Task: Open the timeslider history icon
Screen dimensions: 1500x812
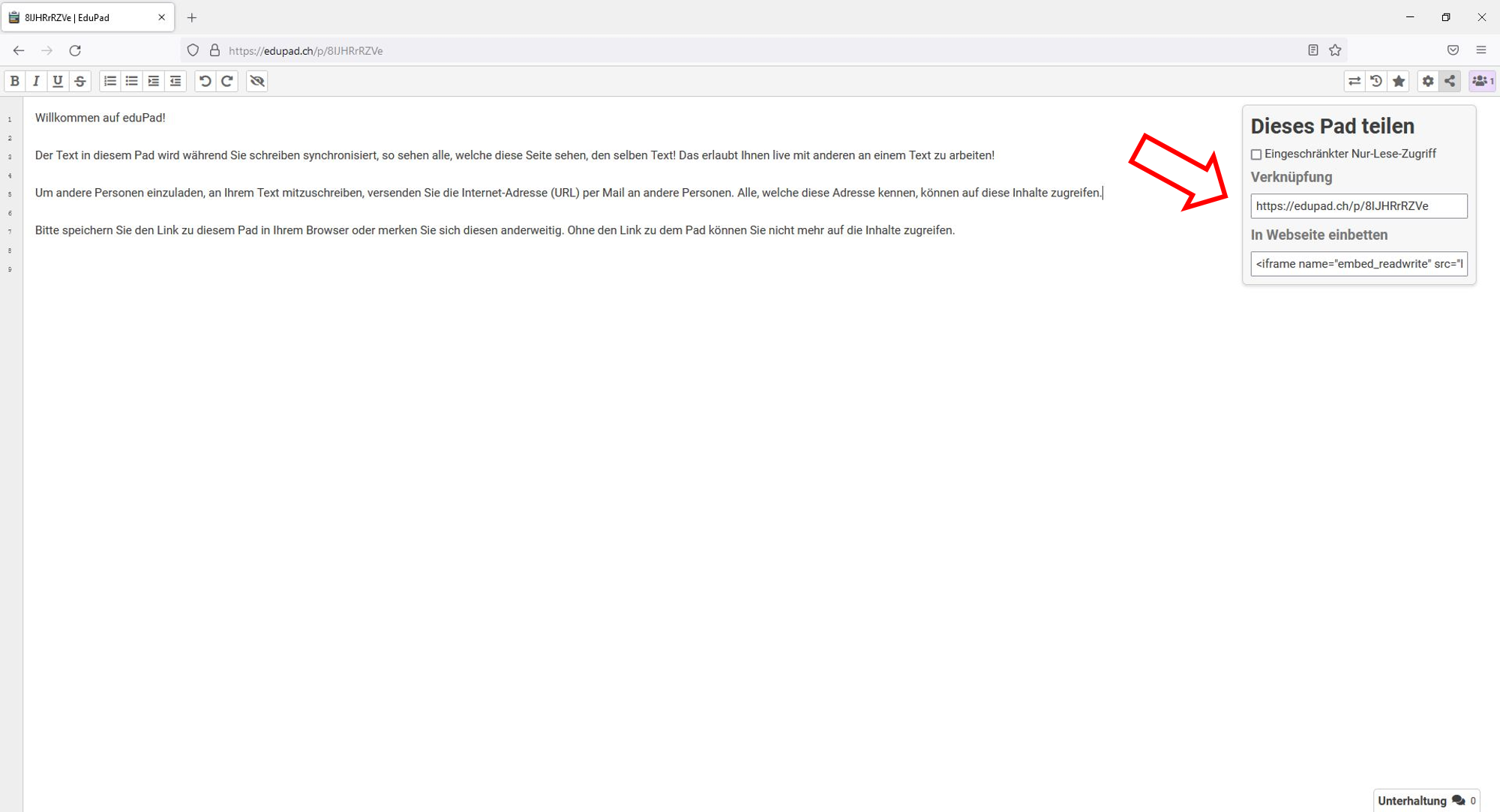Action: [x=1376, y=81]
